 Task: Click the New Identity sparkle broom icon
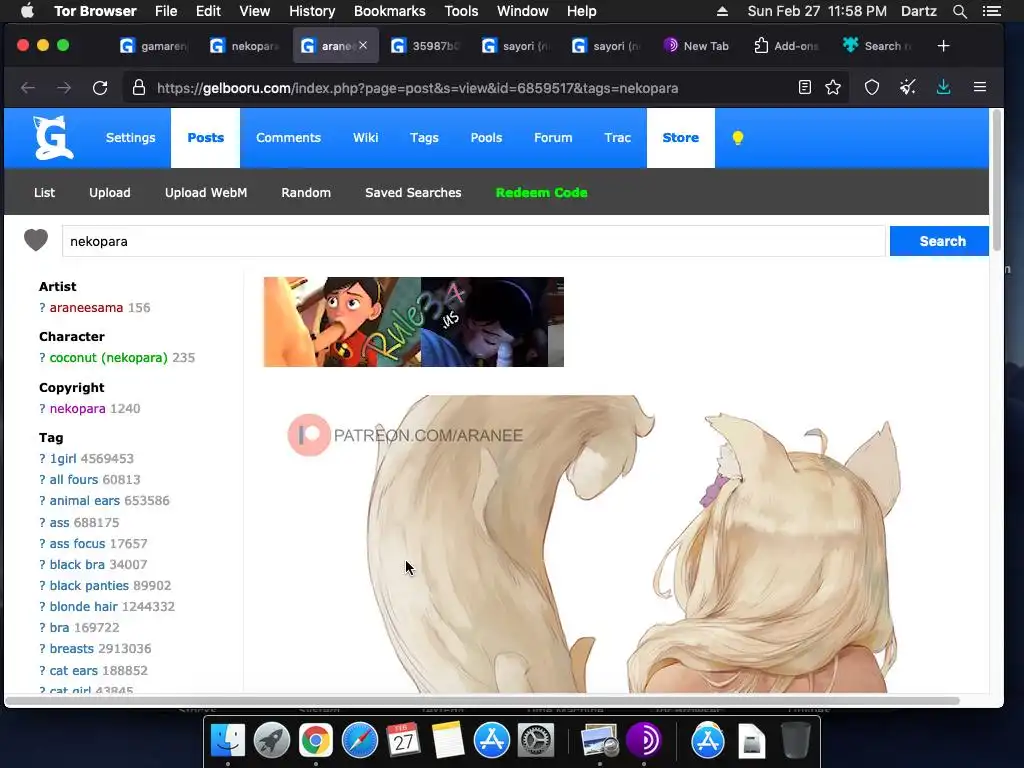pos(907,87)
